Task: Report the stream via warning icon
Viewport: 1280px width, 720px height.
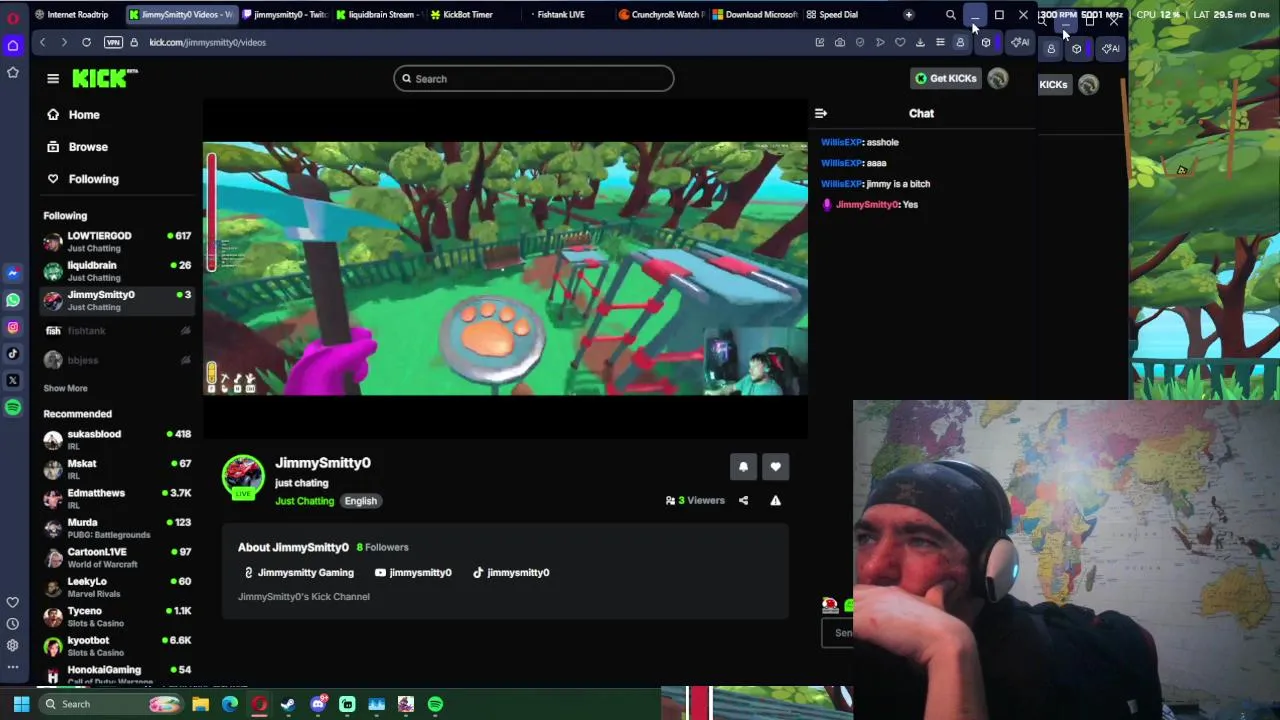Action: (x=775, y=500)
